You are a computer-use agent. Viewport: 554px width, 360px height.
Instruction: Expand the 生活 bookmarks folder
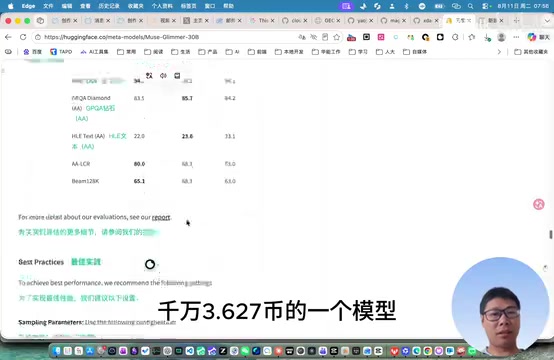pyautogui.click(x=181, y=52)
